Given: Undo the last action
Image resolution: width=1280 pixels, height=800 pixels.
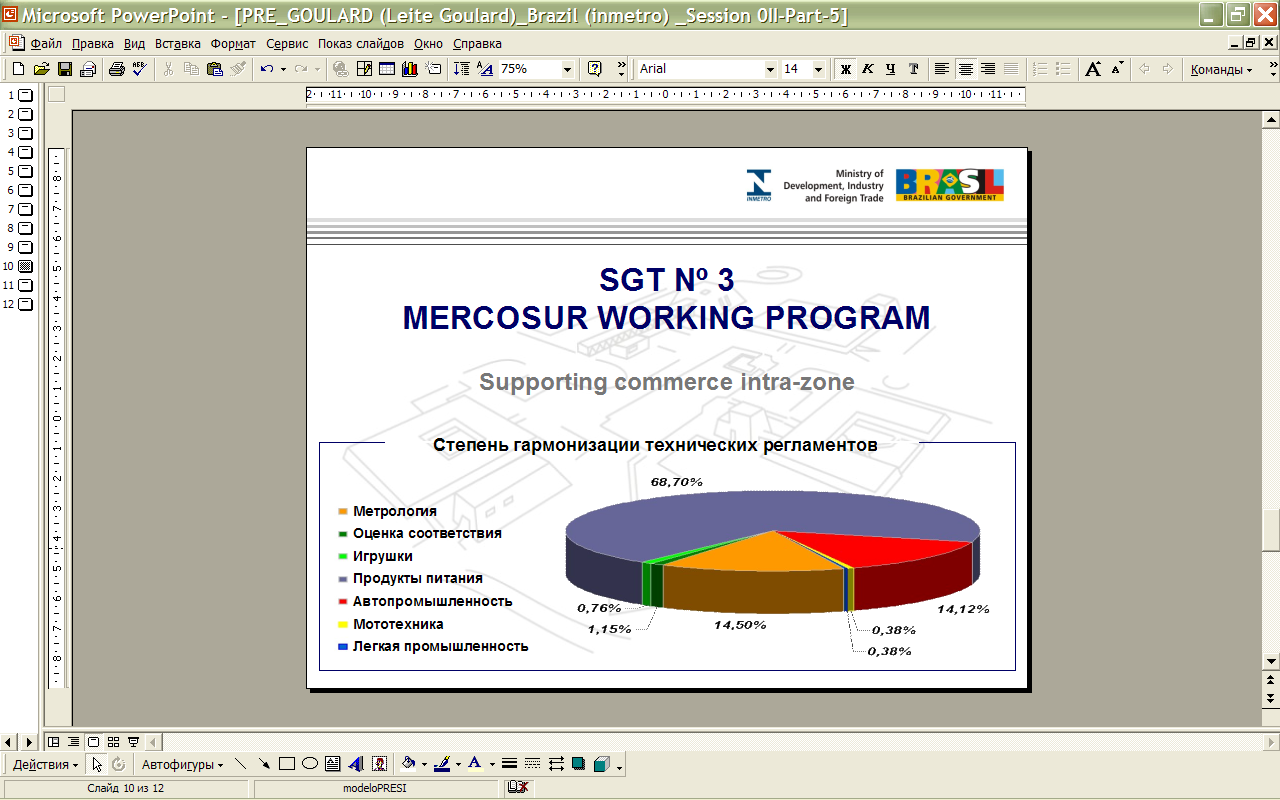Looking at the screenshot, I should 267,69.
